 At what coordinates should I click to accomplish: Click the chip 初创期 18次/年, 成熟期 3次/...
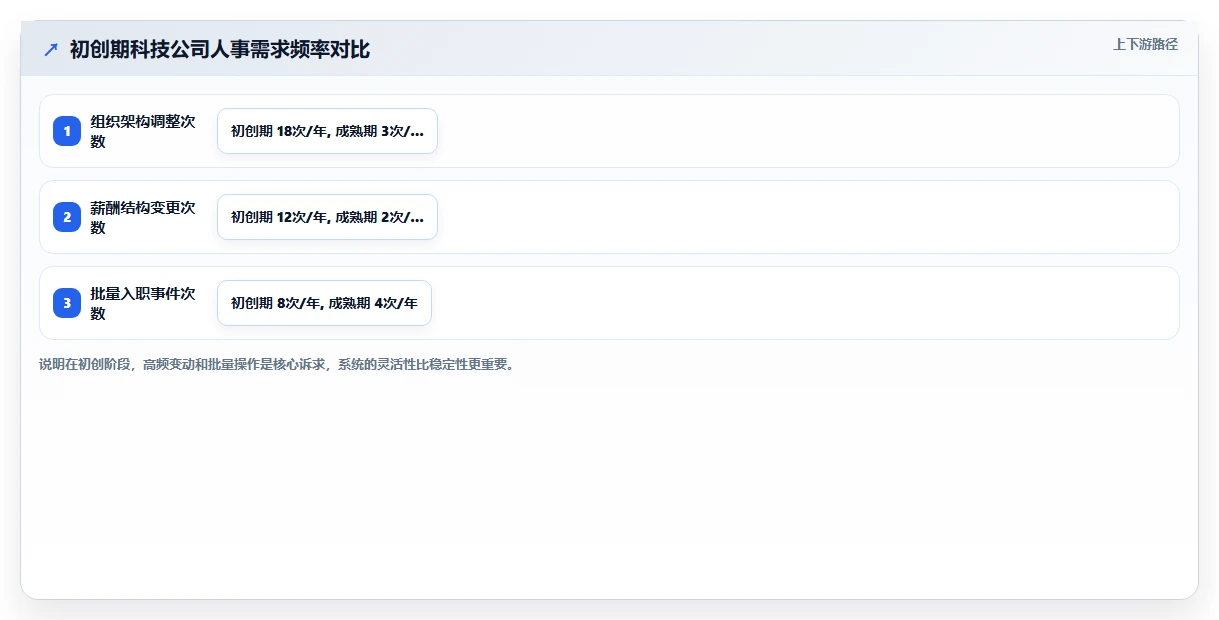327,131
